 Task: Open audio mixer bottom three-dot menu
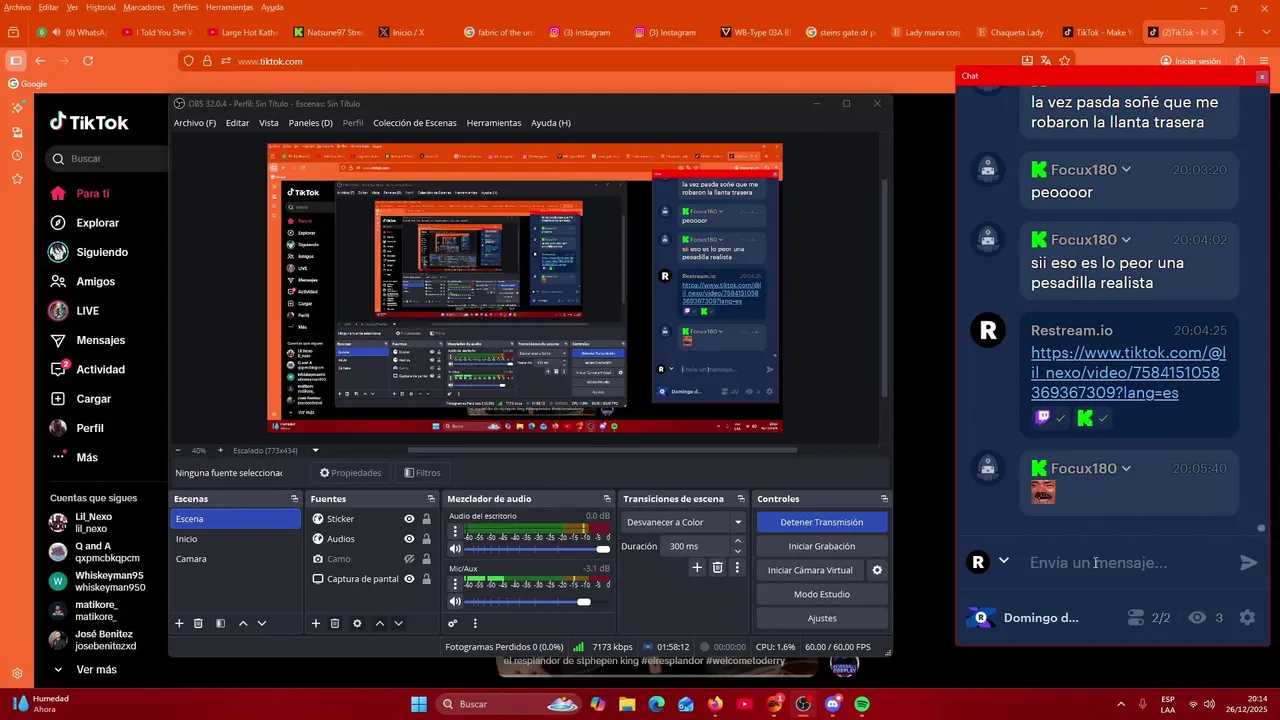(475, 623)
